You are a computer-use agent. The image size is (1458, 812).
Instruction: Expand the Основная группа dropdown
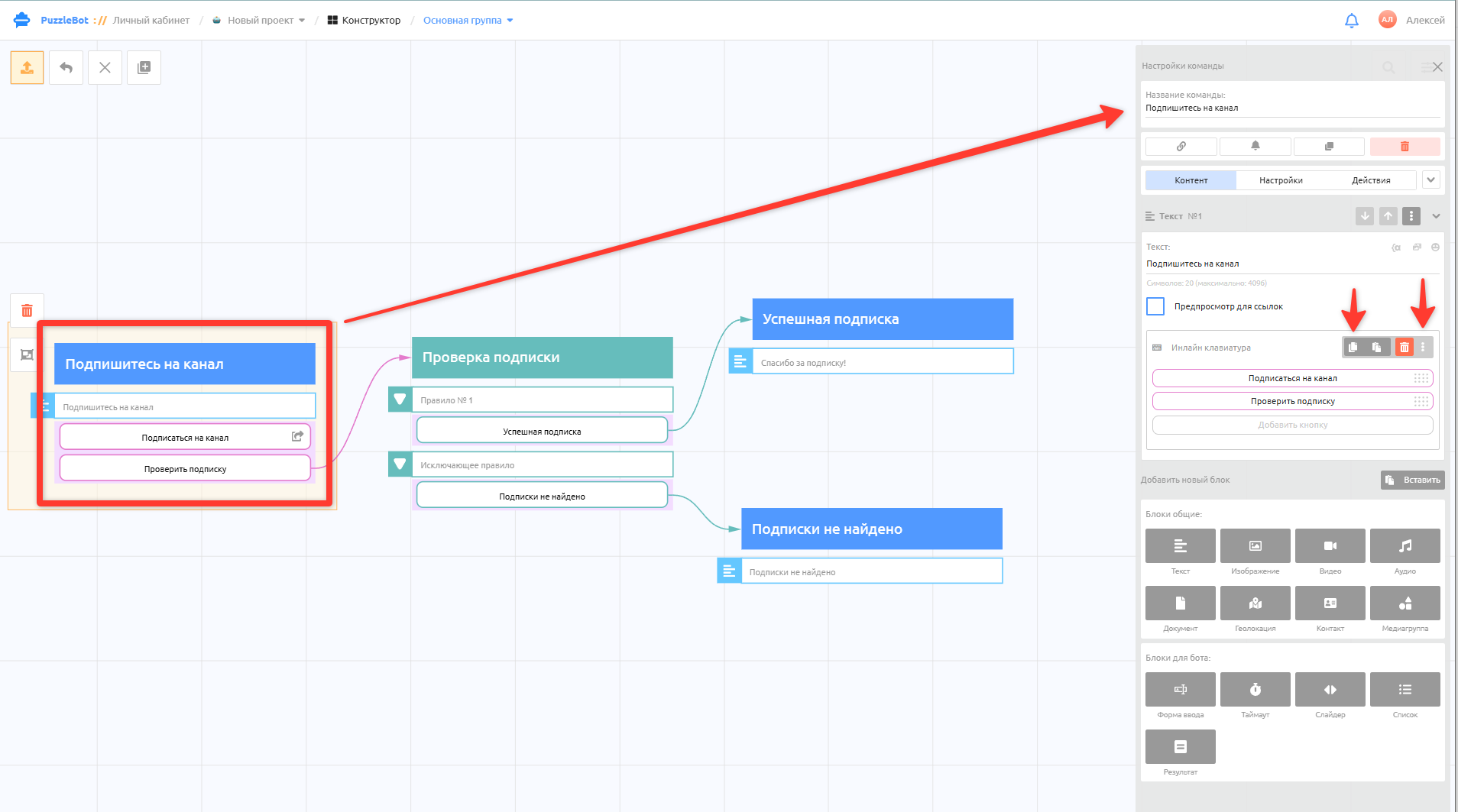point(468,21)
